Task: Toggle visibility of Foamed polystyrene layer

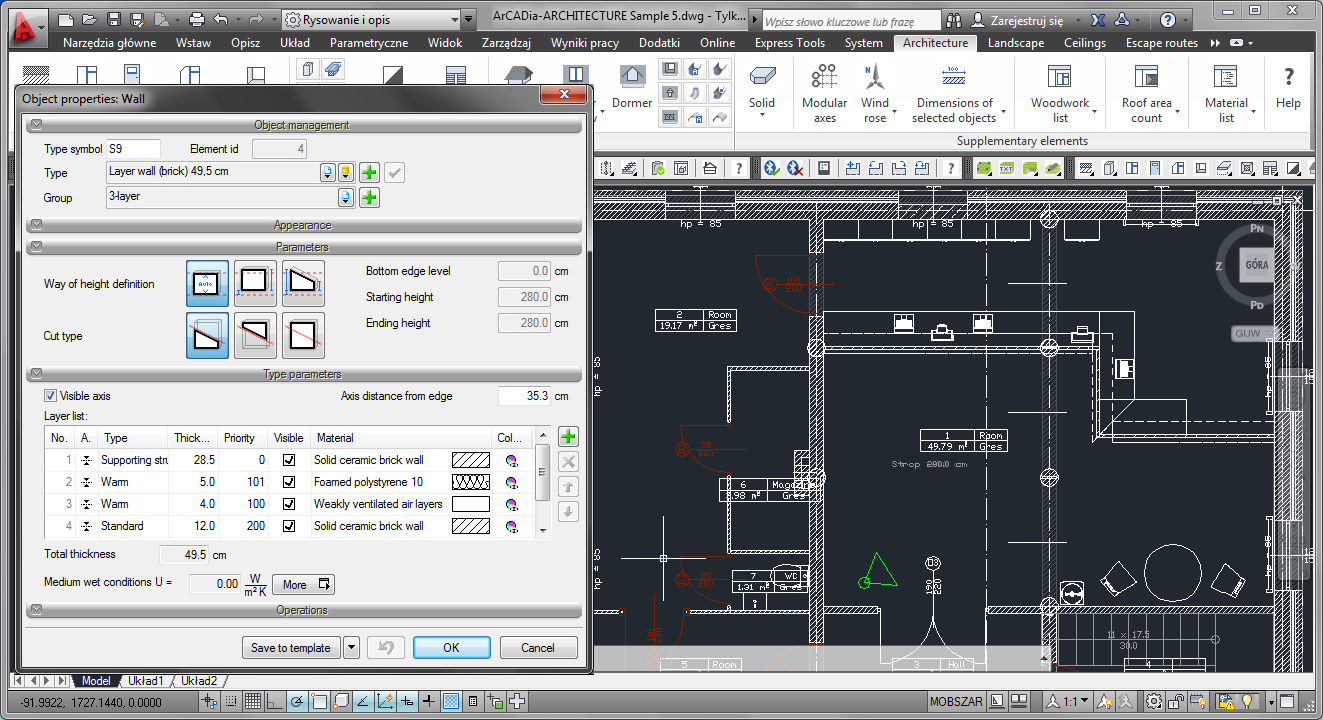Action: 289,482
